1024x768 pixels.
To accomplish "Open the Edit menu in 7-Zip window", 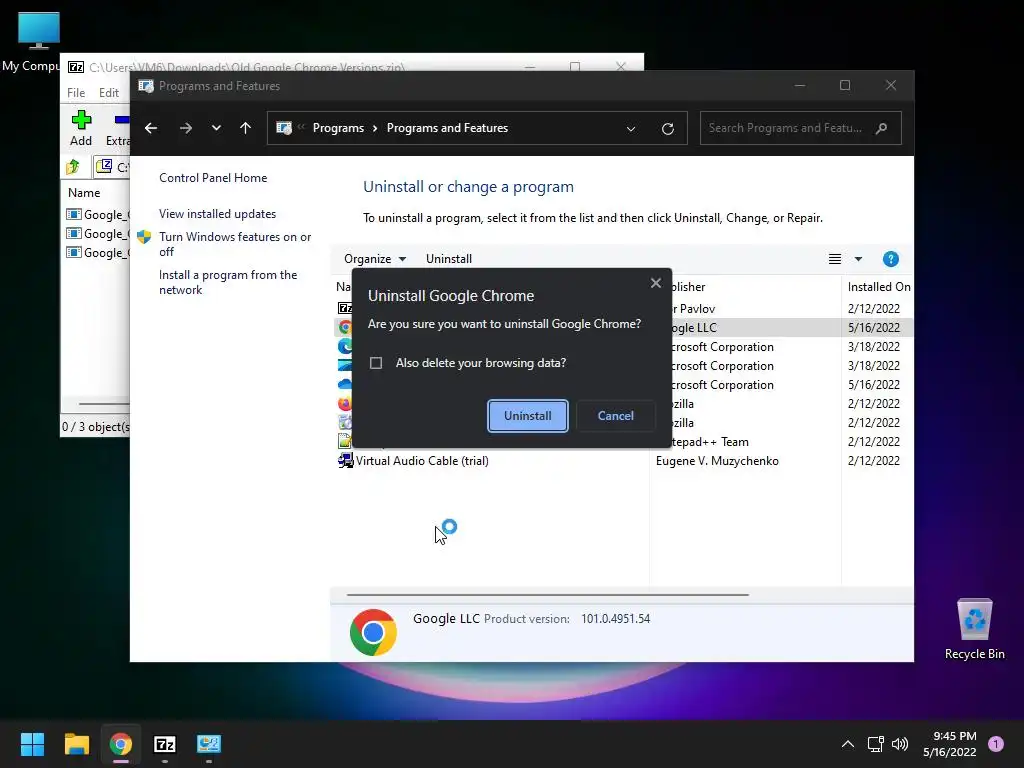I will [x=108, y=93].
